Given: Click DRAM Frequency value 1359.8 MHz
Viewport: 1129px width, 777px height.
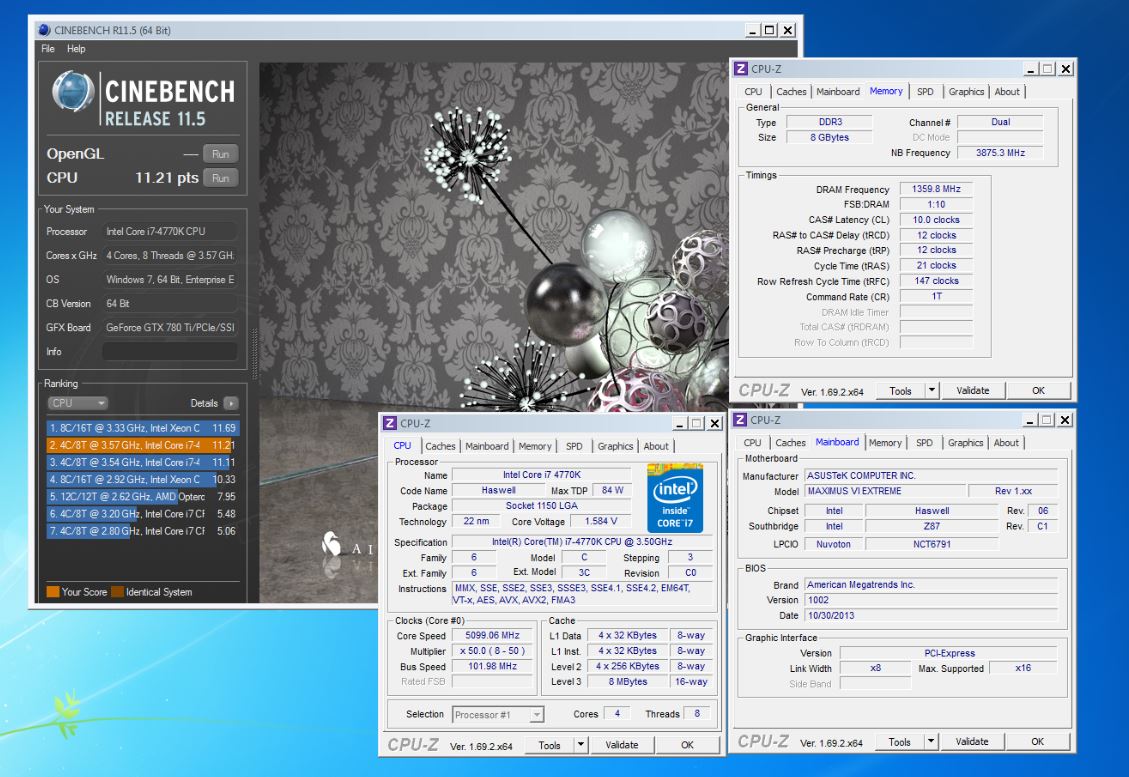Looking at the screenshot, I should [936, 189].
